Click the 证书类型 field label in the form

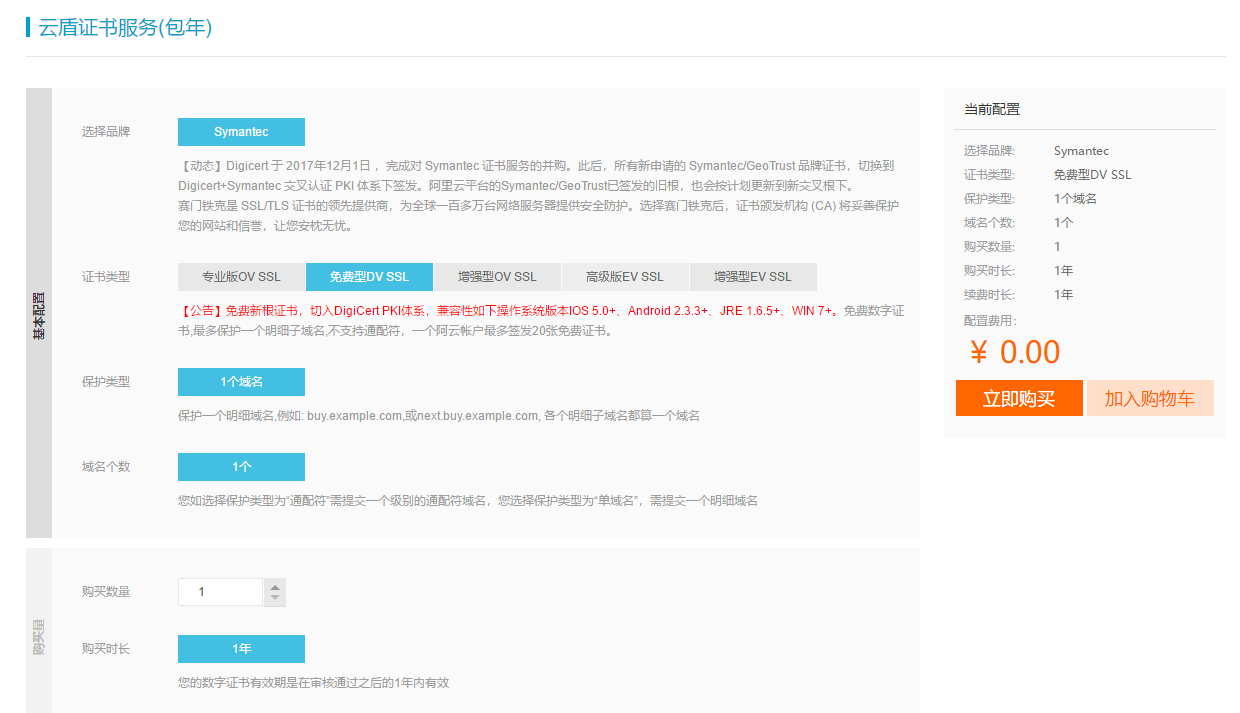(x=106, y=277)
